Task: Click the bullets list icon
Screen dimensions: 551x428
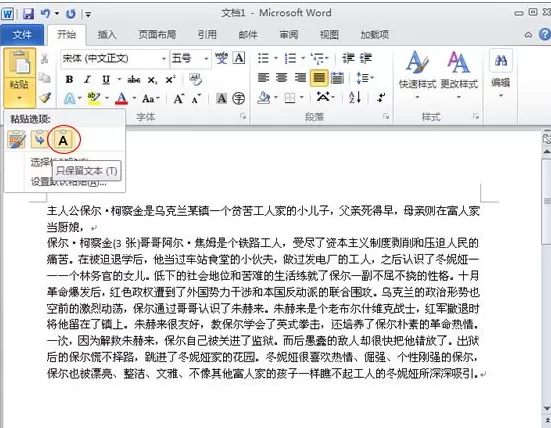Action: [x=264, y=58]
